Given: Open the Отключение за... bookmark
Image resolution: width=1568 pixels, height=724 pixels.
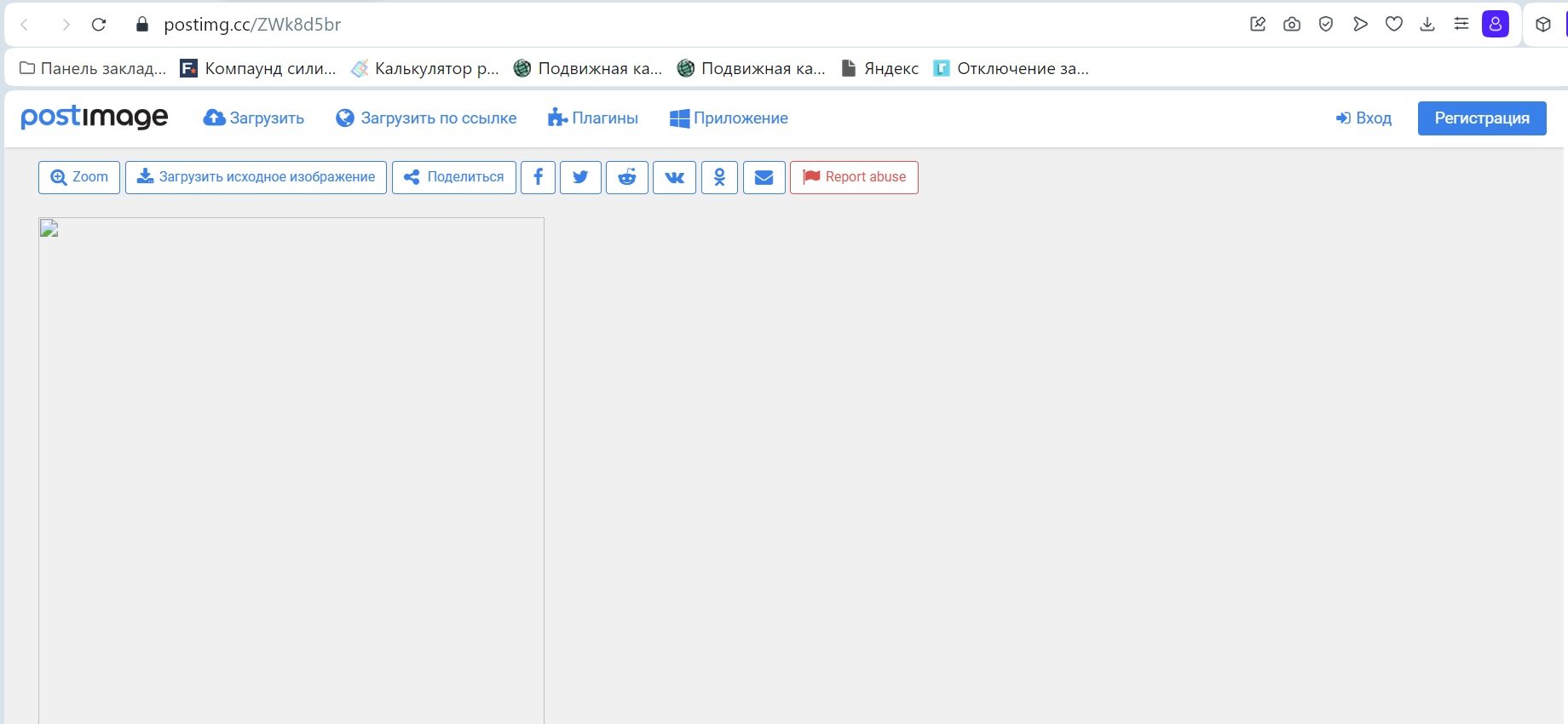Looking at the screenshot, I should 1011,68.
